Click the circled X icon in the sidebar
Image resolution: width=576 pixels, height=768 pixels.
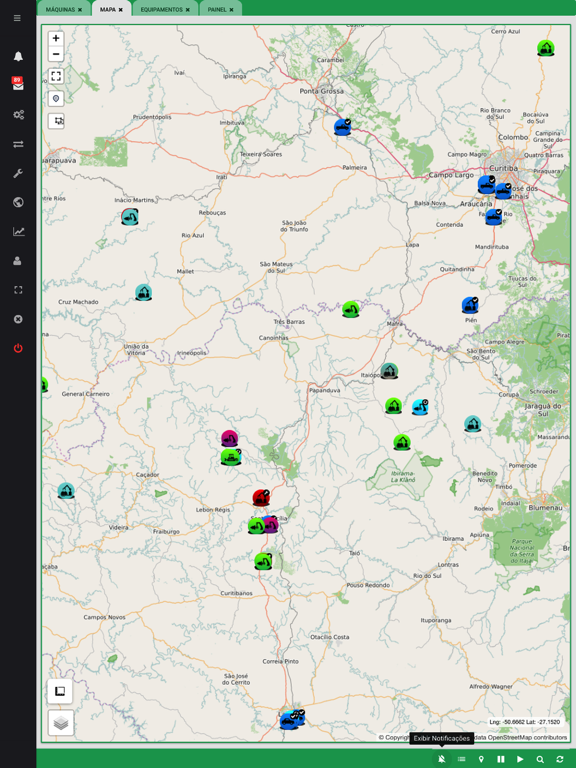pyautogui.click(x=18, y=319)
